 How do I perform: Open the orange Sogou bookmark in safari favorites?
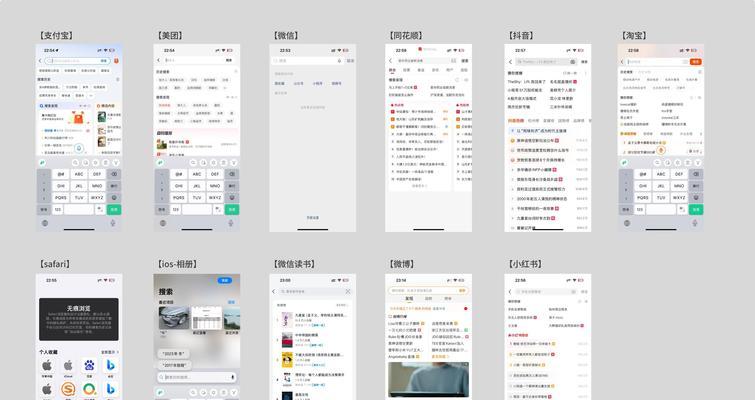point(68,389)
